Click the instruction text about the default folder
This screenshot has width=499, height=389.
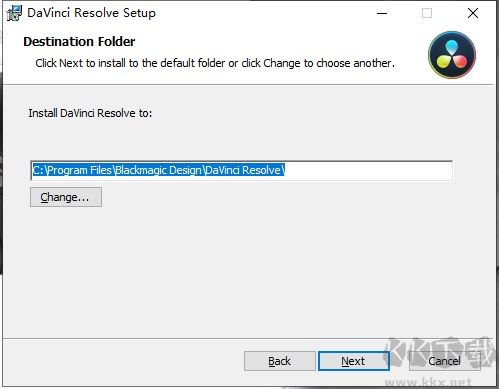215,63
